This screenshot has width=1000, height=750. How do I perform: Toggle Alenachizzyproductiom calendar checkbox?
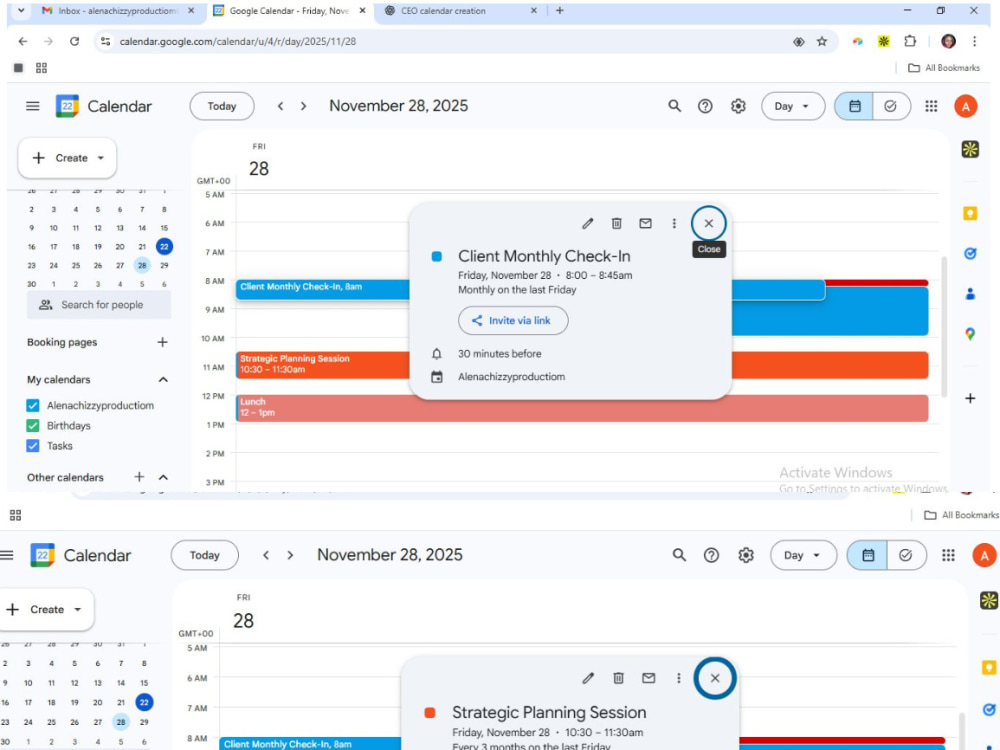coord(33,406)
